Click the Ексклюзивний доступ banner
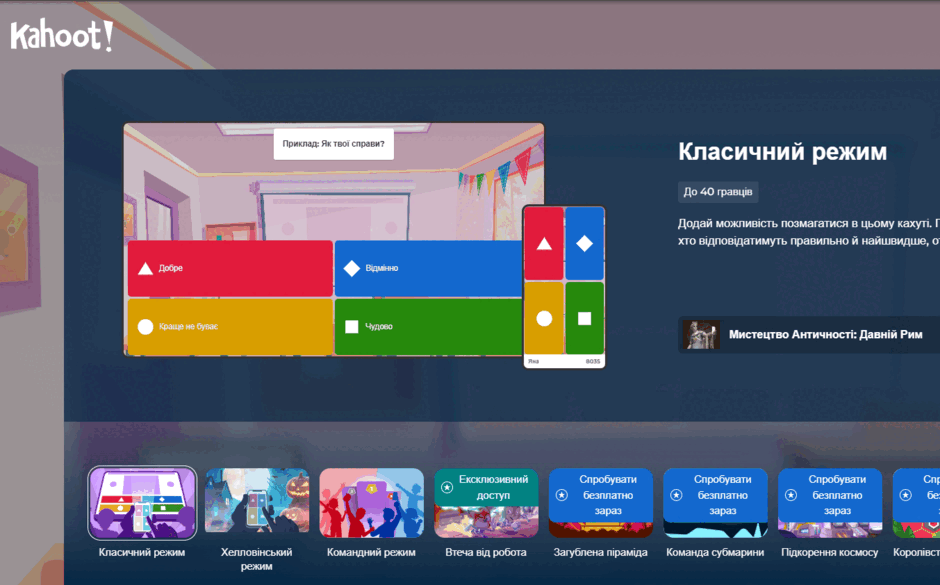The image size is (940, 585). tap(486, 487)
